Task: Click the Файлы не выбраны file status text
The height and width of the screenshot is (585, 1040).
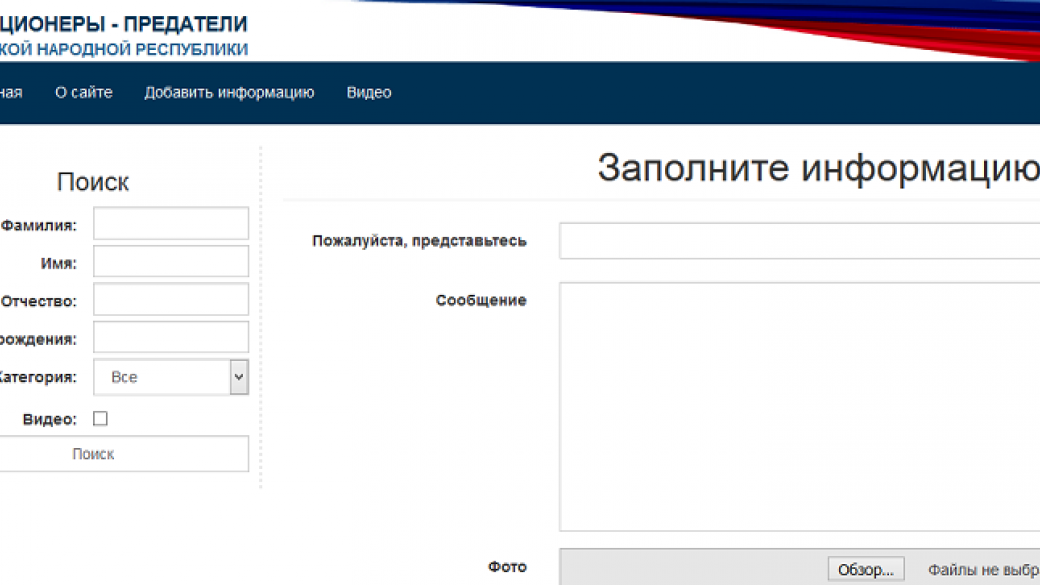Action: pos(983,570)
